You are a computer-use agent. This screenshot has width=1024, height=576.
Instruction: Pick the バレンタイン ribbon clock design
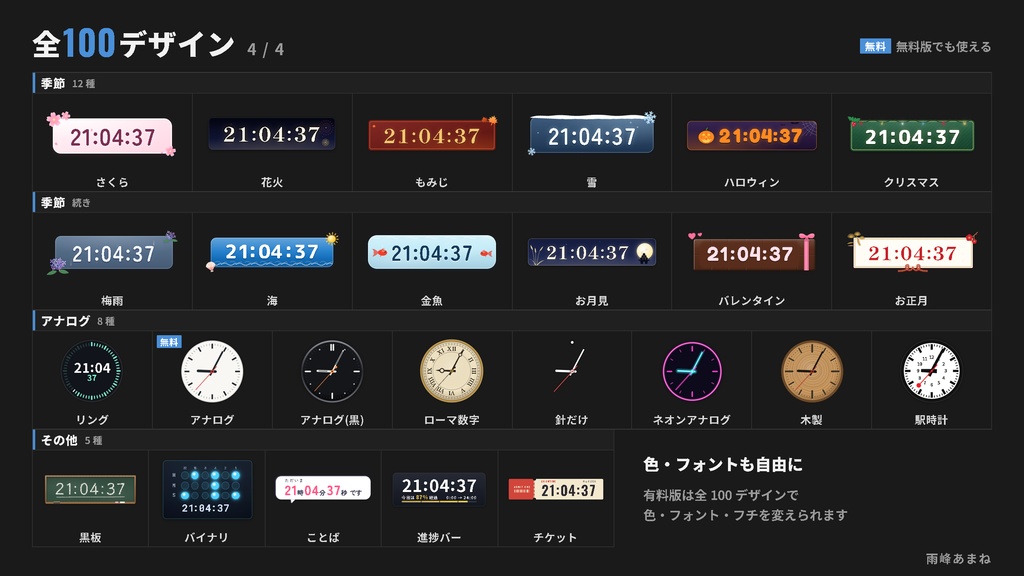pyautogui.click(x=752, y=252)
